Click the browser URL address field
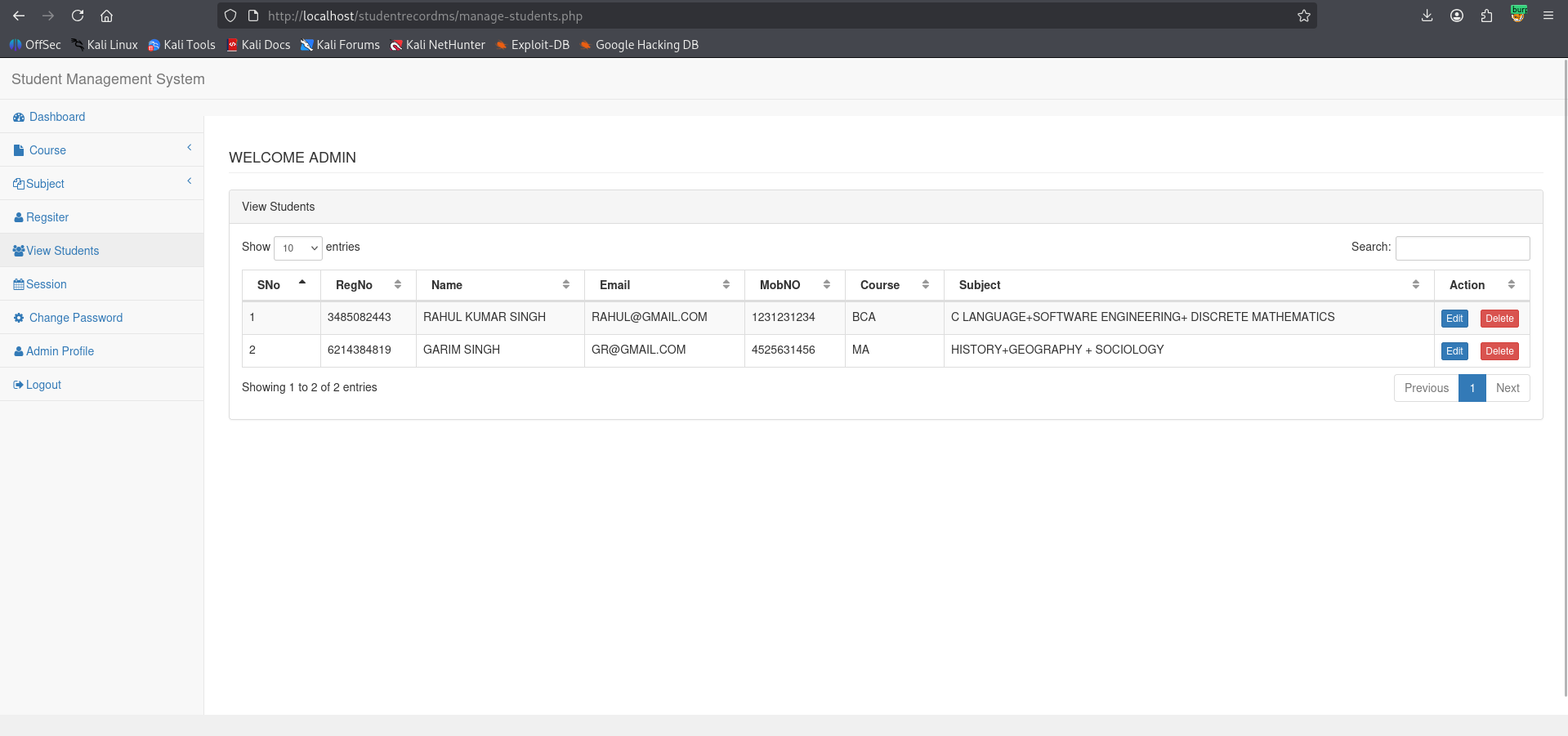1568x736 pixels. pos(768,16)
